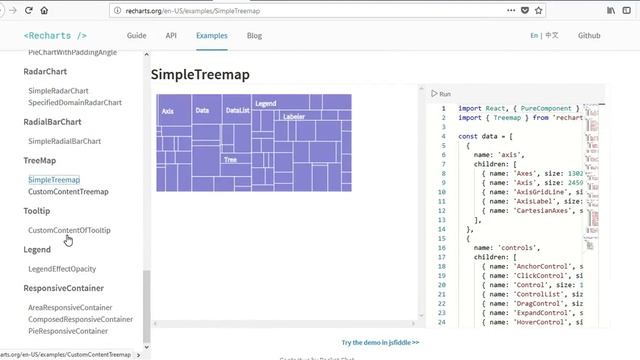
Task: Click the Recharts logo
Action: [55, 36]
